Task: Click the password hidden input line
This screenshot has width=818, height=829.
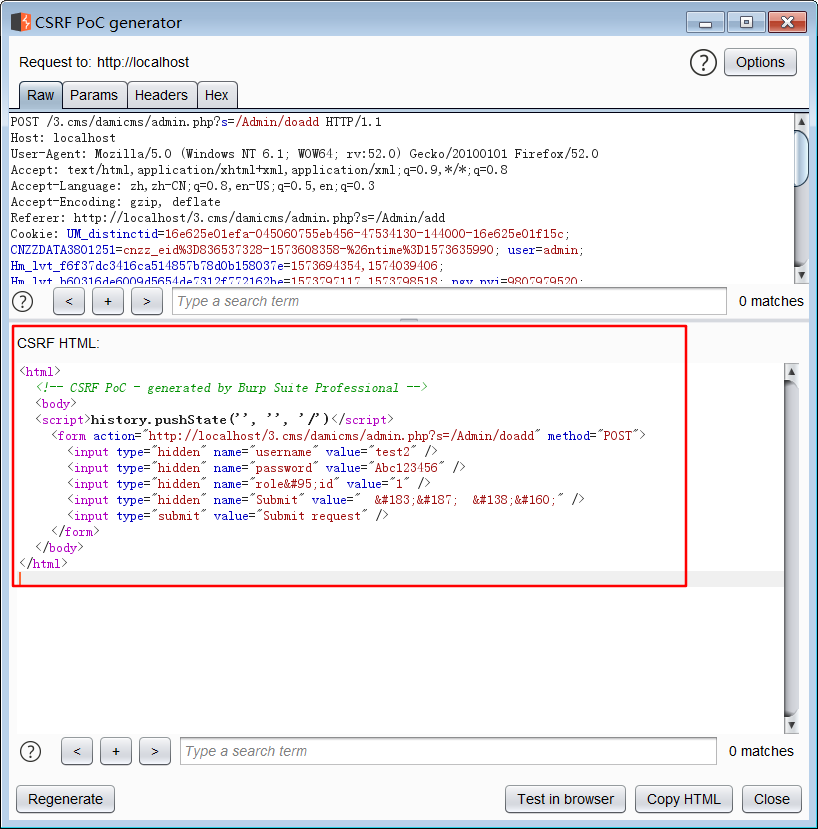Action: [x=266, y=467]
